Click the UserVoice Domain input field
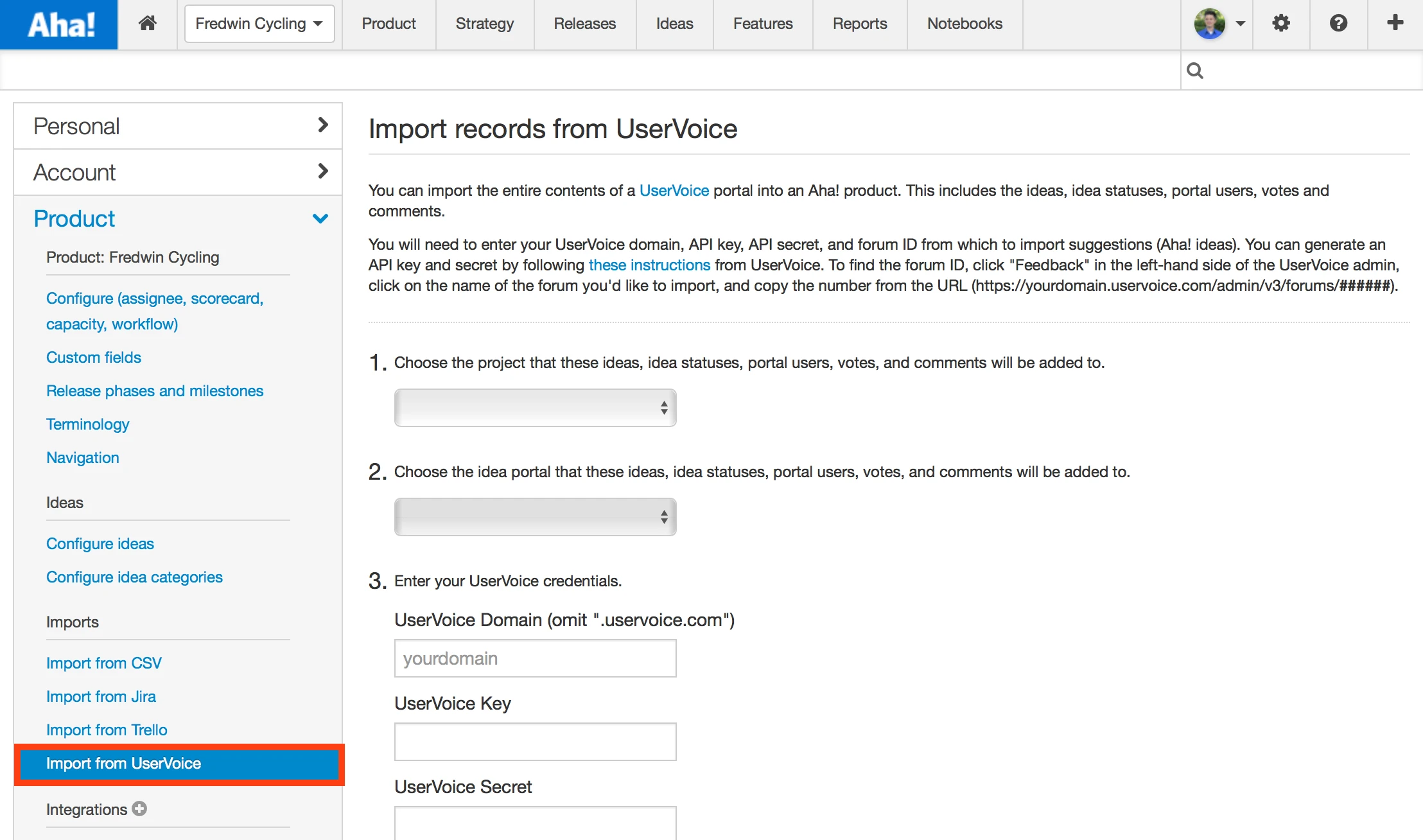Screen dimensions: 1423x840 pyautogui.click(x=535, y=658)
